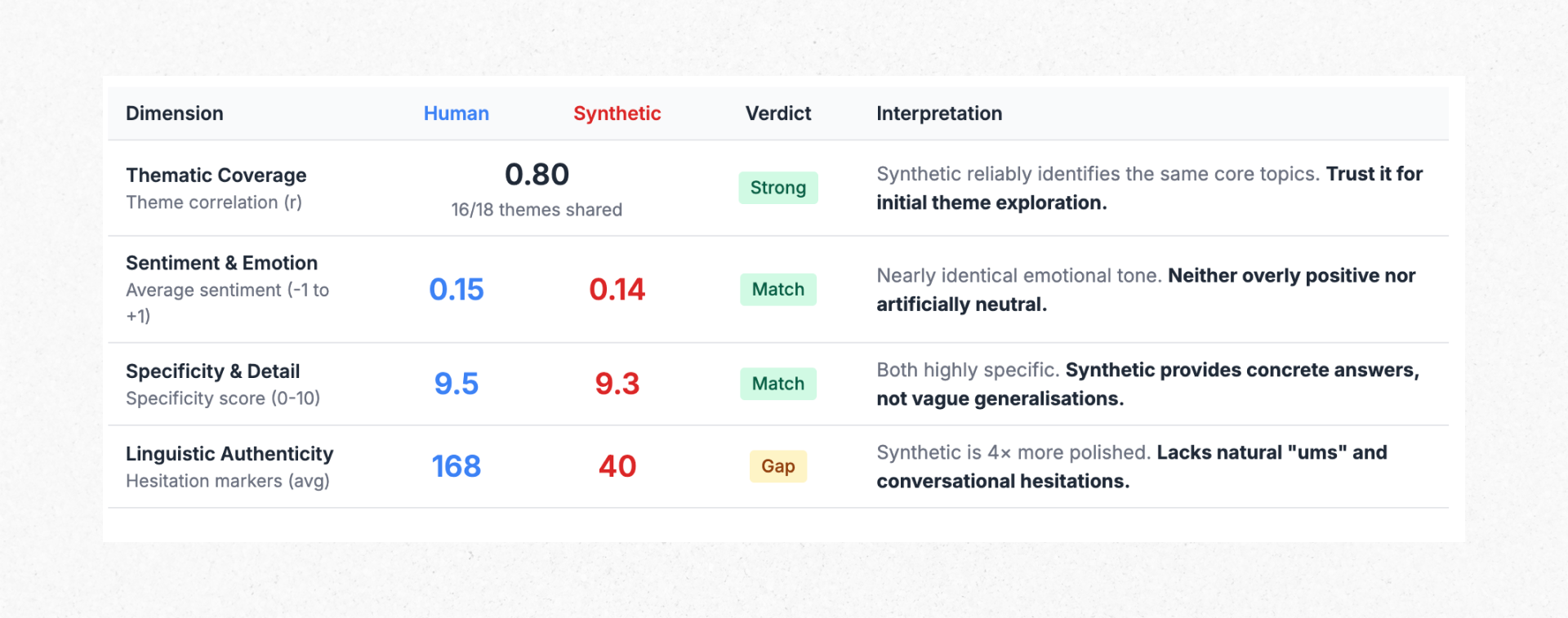Select the Thematic Coverage row title
Screen dimensions: 1568x618
pos(216,176)
